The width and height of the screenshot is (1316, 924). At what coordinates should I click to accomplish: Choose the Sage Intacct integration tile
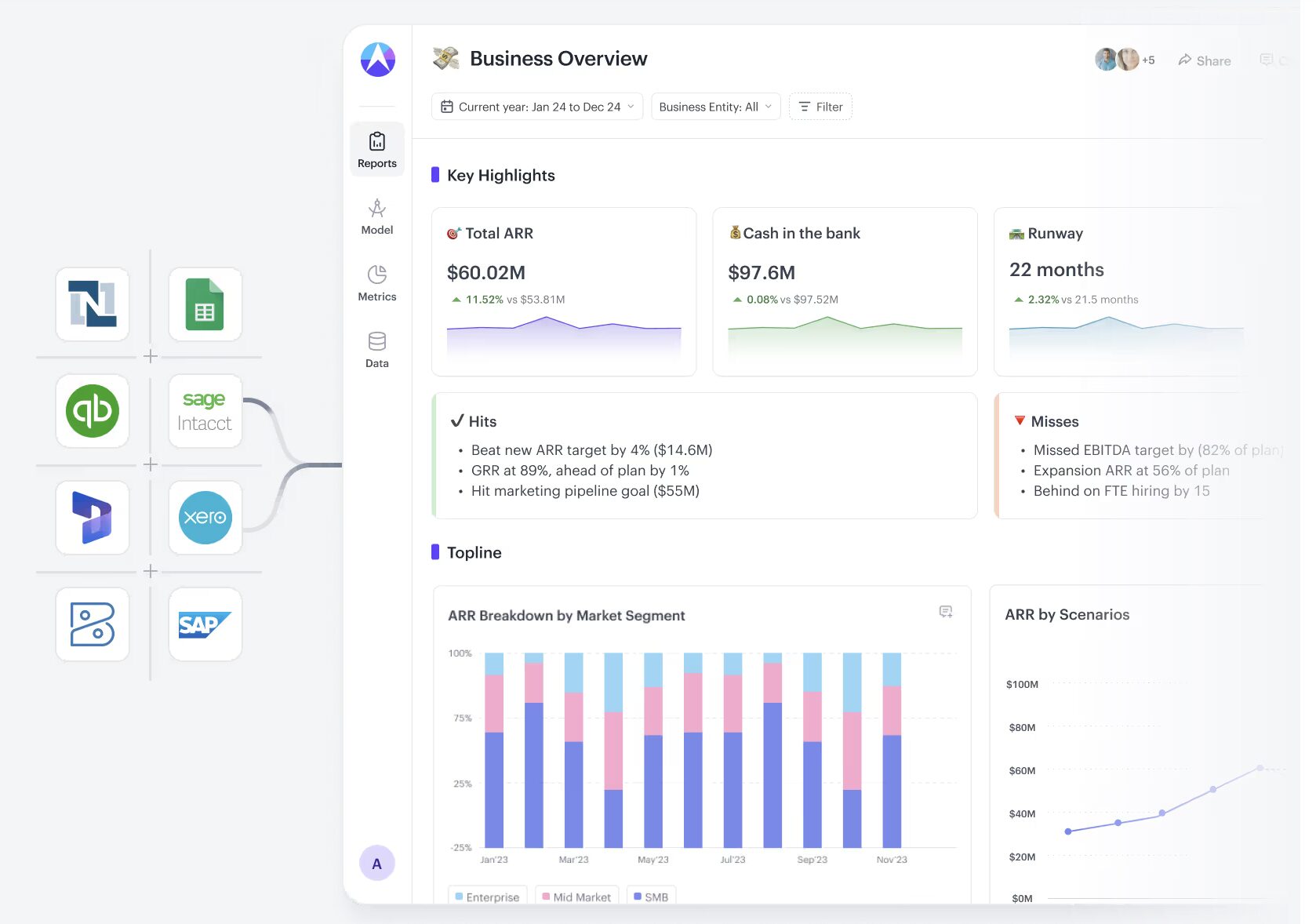tap(205, 411)
